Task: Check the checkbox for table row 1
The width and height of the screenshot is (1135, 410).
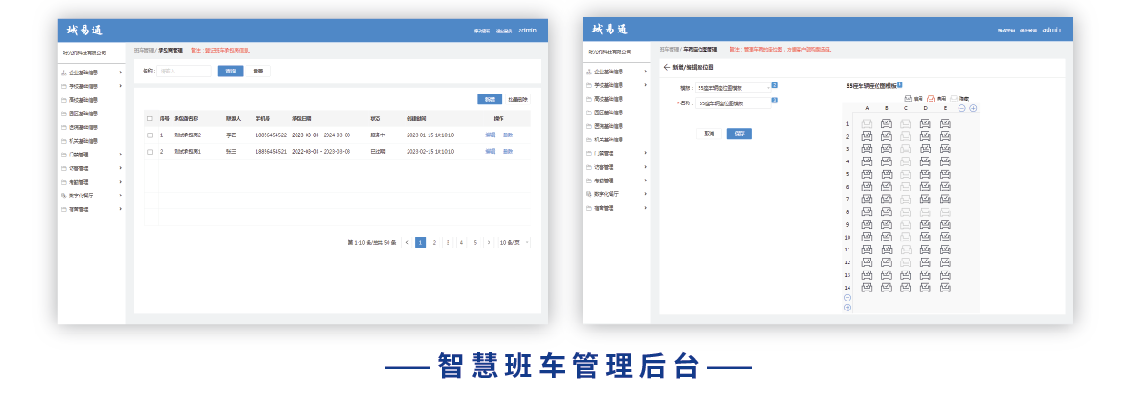Action: tap(150, 135)
